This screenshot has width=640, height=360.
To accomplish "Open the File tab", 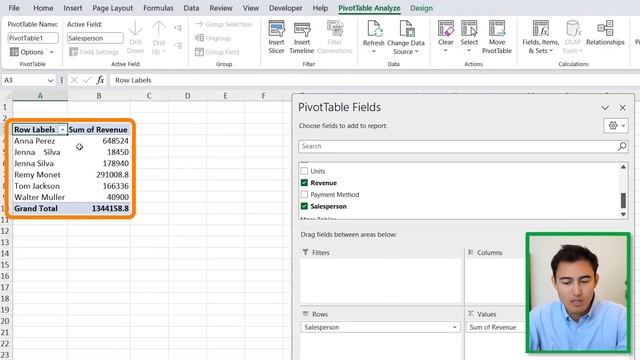I will click(x=14, y=8).
